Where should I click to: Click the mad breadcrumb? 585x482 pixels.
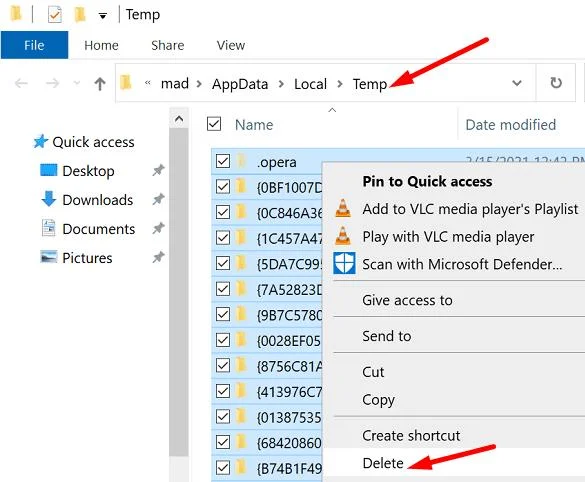[175, 84]
